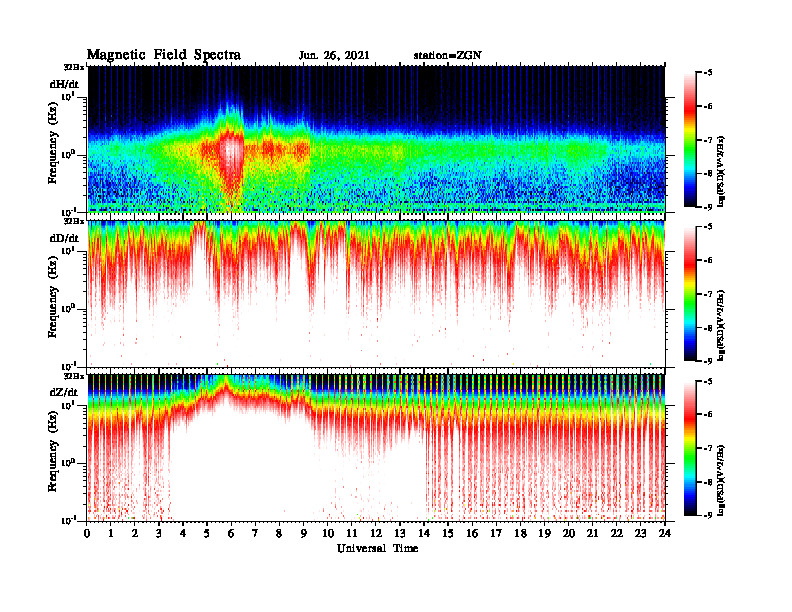Click hour tick label "0" on the time axis
This screenshot has width=792, height=612.
(87, 534)
